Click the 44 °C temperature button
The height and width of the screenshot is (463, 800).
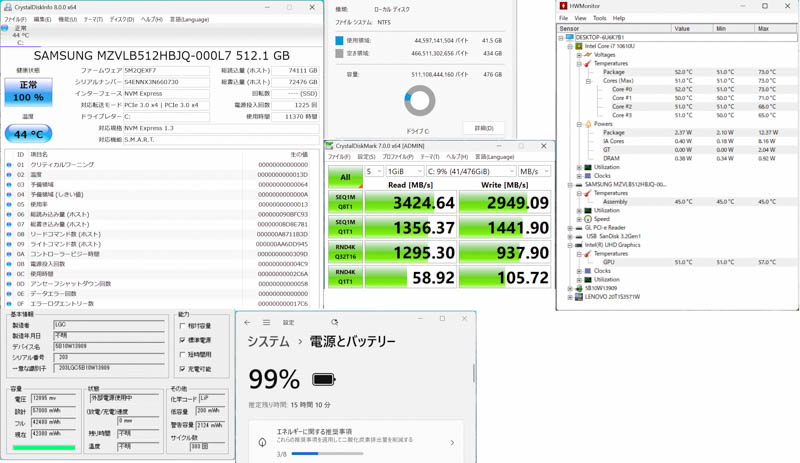[x=29, y=134]
